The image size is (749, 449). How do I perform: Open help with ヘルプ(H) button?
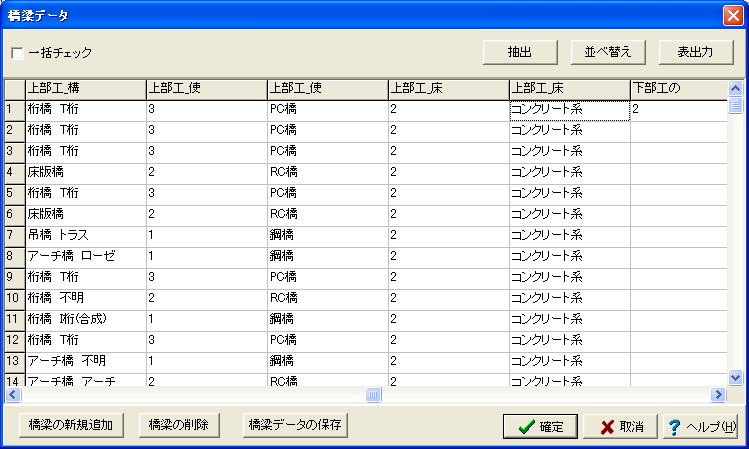(701, 427)
